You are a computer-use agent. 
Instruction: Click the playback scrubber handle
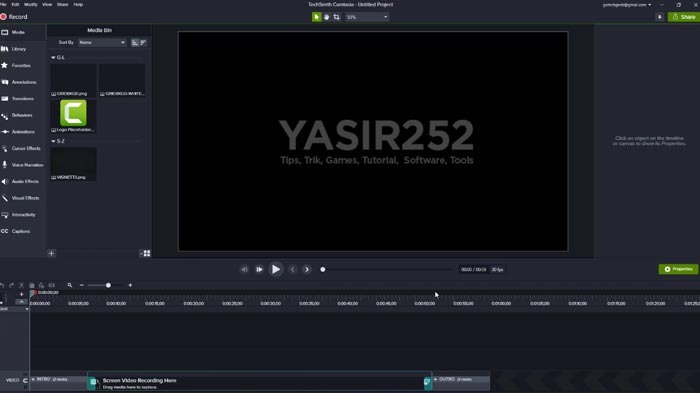coord(323,269)
